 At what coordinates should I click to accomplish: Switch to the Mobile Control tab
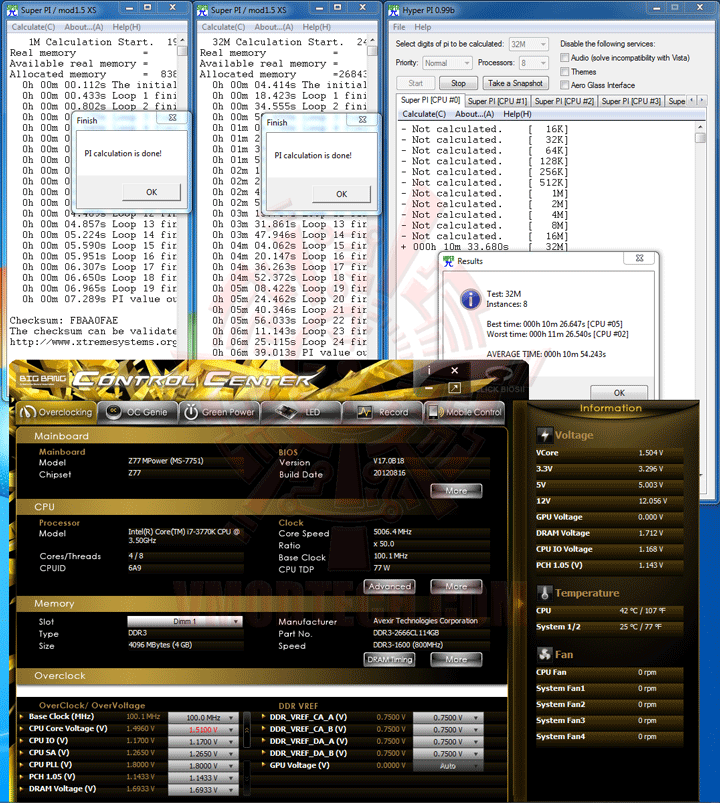465,412
